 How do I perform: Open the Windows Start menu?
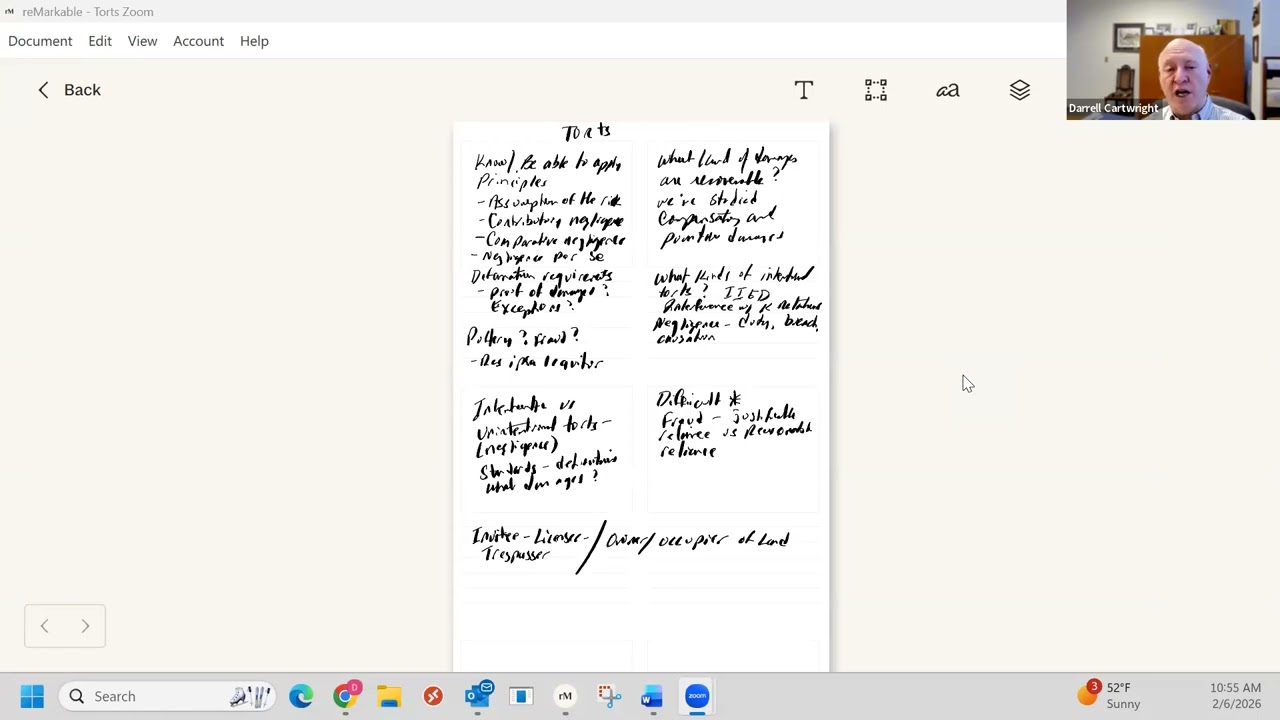(32, 696)
